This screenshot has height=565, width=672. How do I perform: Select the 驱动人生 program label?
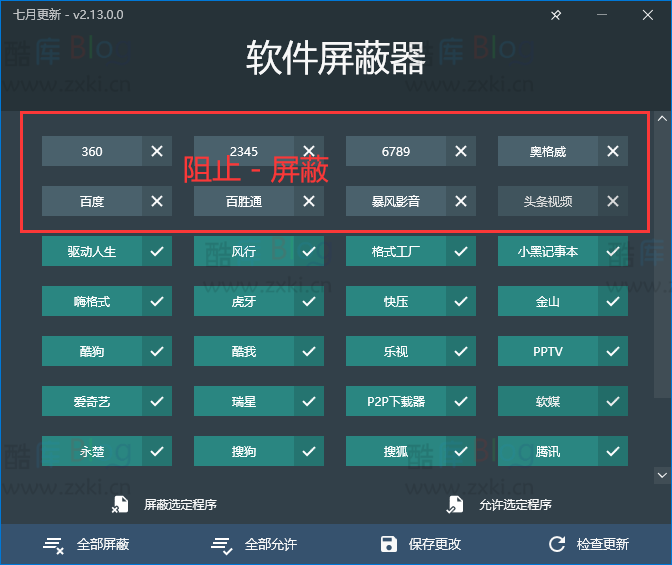pyautogui.click(x=92, y=251)
